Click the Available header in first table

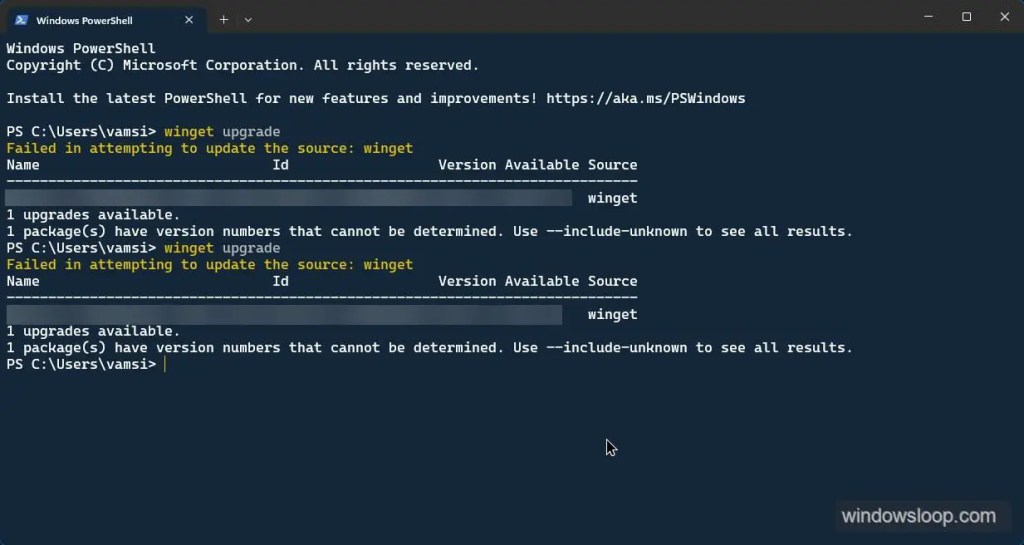[541, 165]
